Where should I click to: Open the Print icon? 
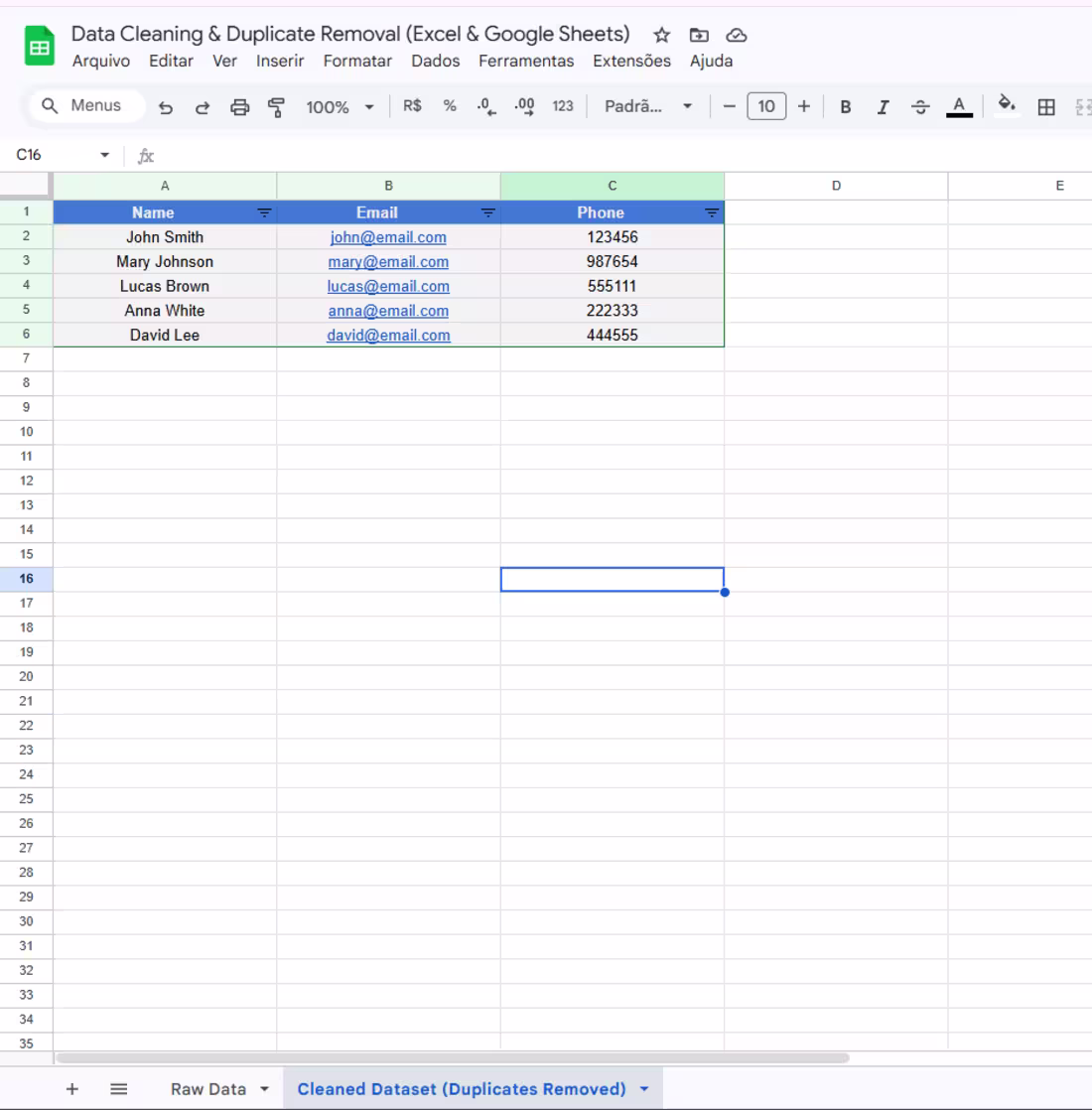(x=238, y=106)
